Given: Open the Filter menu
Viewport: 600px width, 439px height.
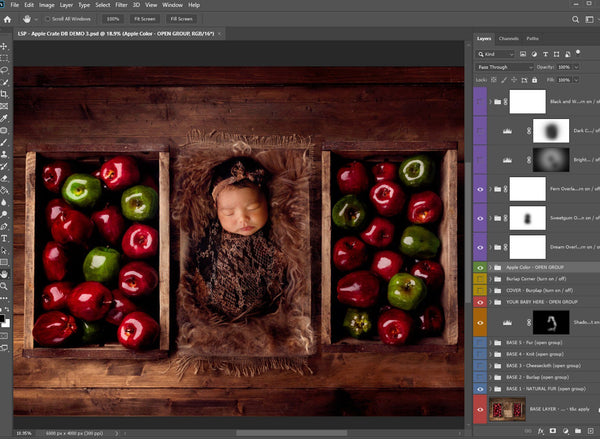Looking at the screenshot, I should click(x=121, y=5).
